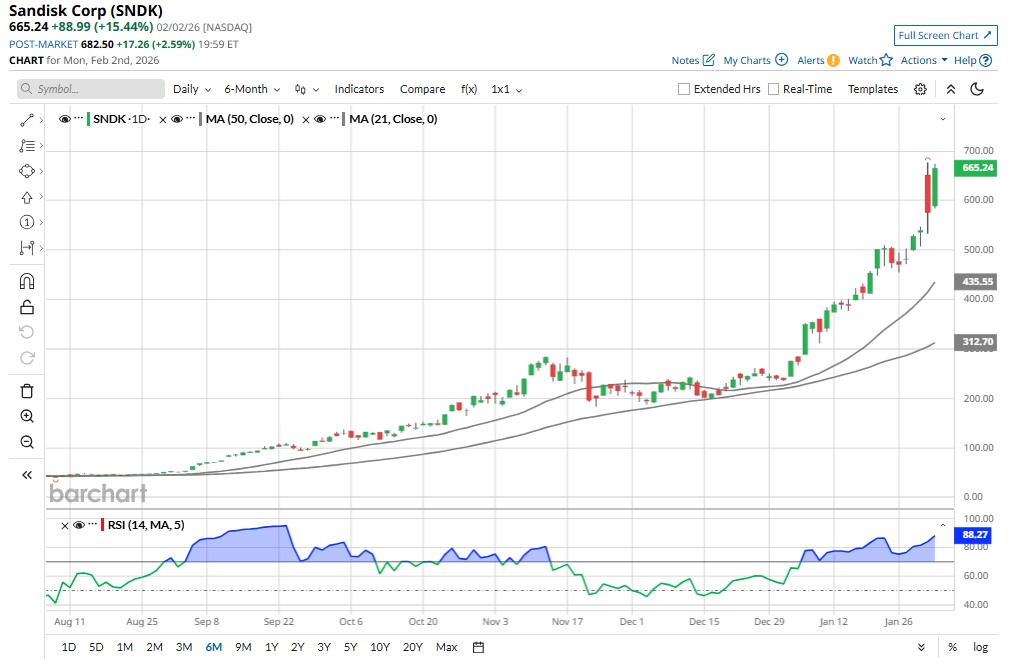Click the lock drawings icon
This screenshot has width=1015, height=666.
(x=27, y=307)
